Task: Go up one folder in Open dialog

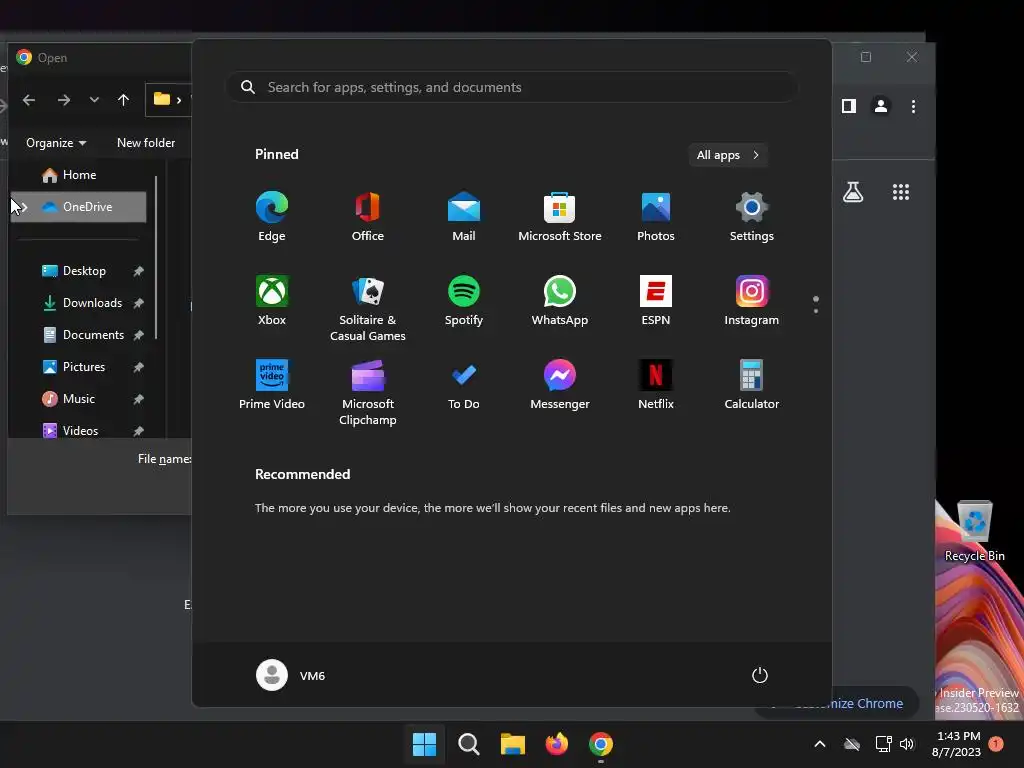Action: point(123,100)
